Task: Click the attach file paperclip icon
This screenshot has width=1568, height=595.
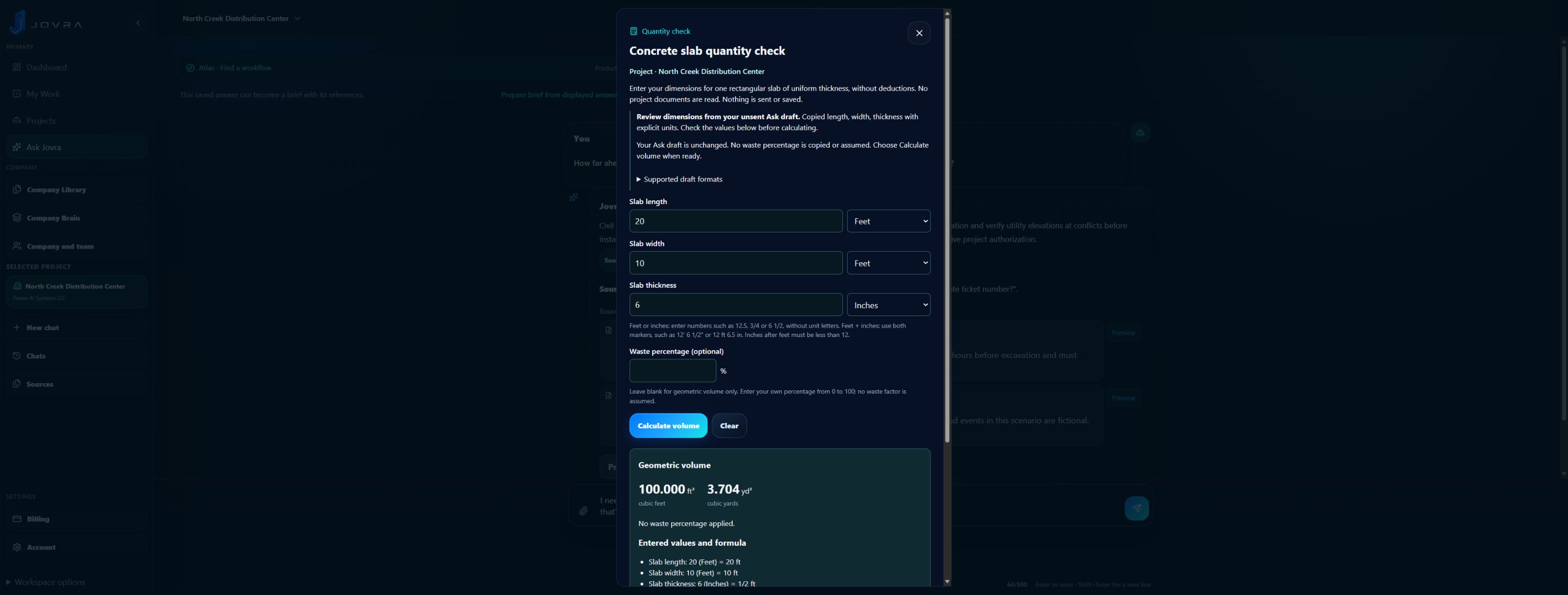Action: 583,511
